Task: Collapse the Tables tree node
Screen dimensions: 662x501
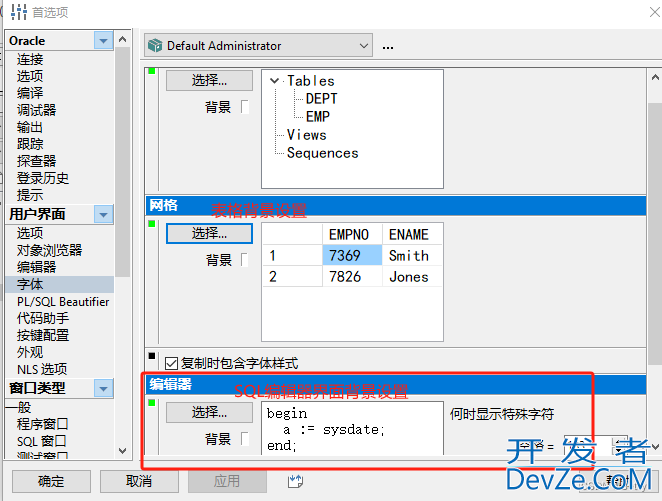Action: [x=274, y=81]
